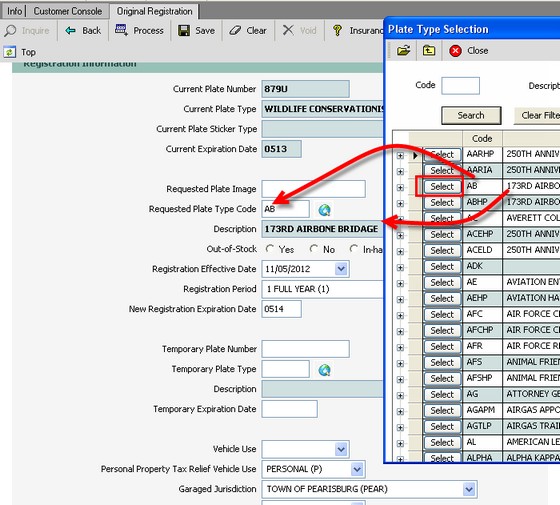Viewport: 560px width, 505px height.
Task: Click Select for plate code AGTLP
Action: [442, 427]
